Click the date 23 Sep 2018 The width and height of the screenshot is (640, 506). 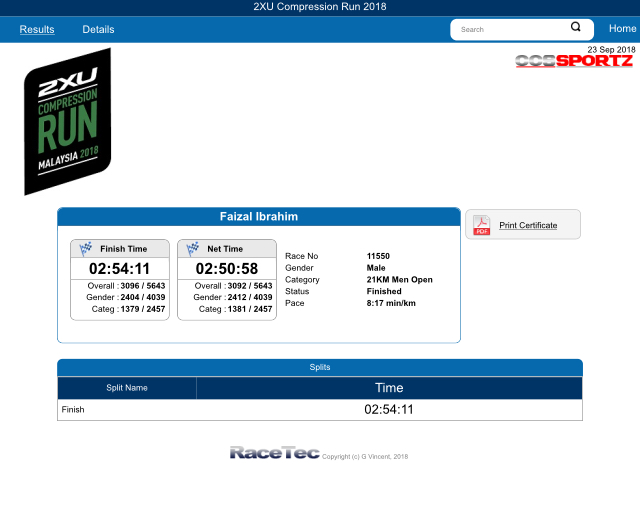(x=611, y=50)
